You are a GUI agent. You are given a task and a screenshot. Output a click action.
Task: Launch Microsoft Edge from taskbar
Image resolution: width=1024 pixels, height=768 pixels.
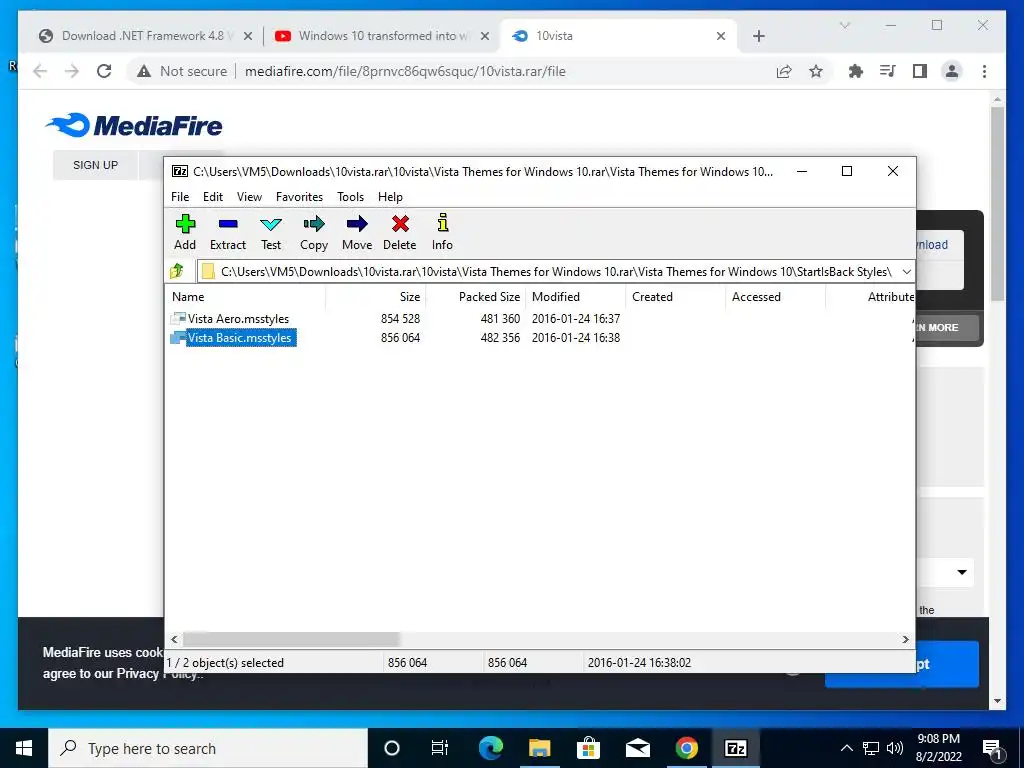[x=490, y=748]
